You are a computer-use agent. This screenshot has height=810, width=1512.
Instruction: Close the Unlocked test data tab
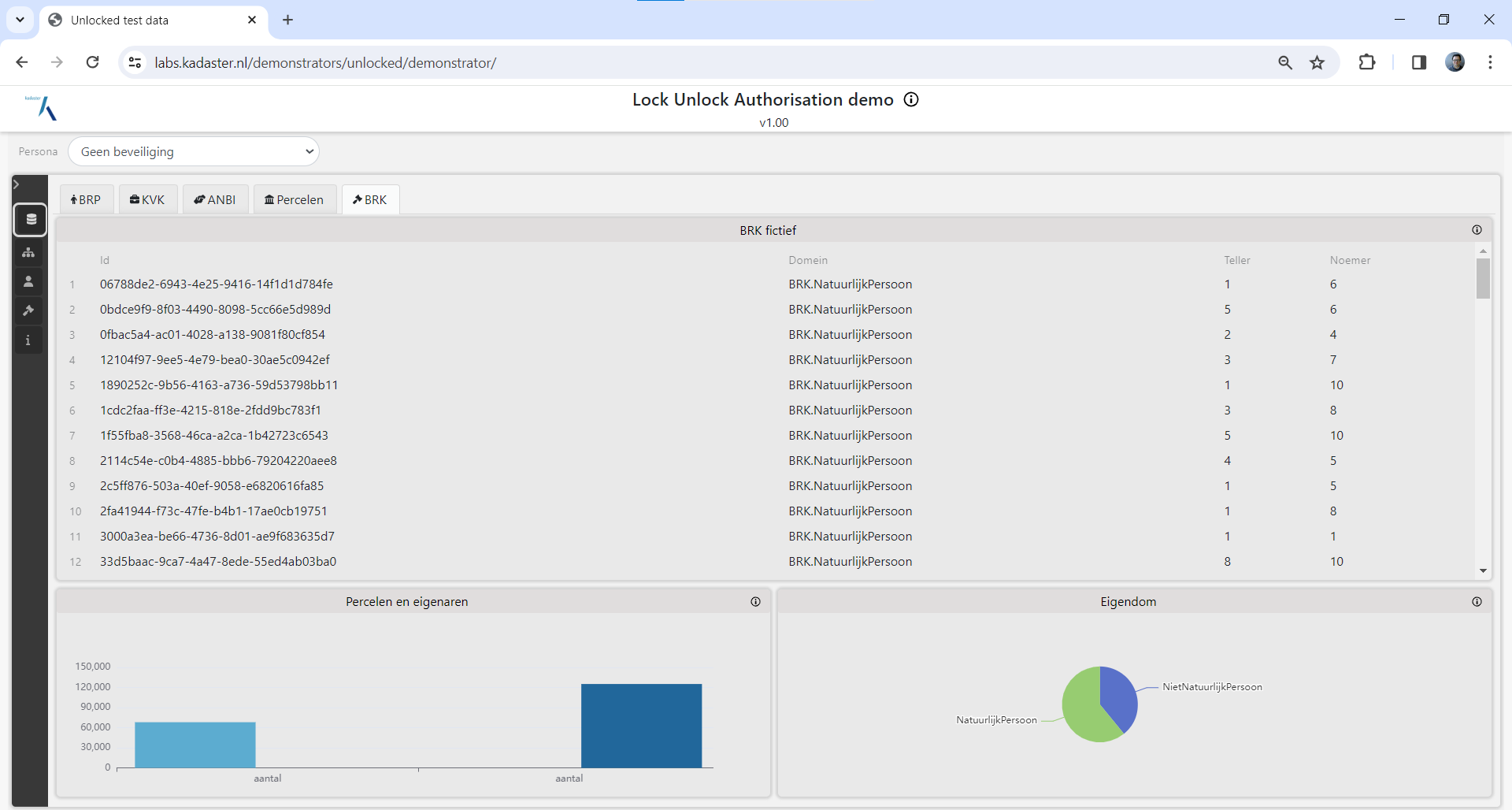[252, 20]
